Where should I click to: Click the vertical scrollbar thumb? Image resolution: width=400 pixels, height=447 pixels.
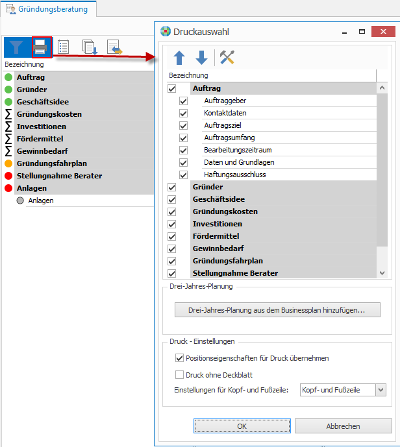pyautogui.click(x=382, y=170)
